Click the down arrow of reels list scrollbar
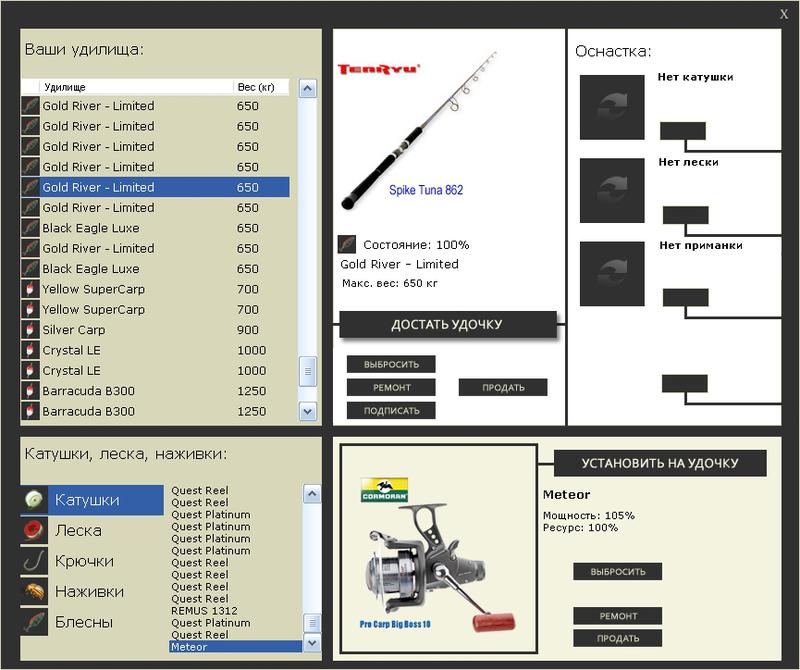 click(312, 643)
